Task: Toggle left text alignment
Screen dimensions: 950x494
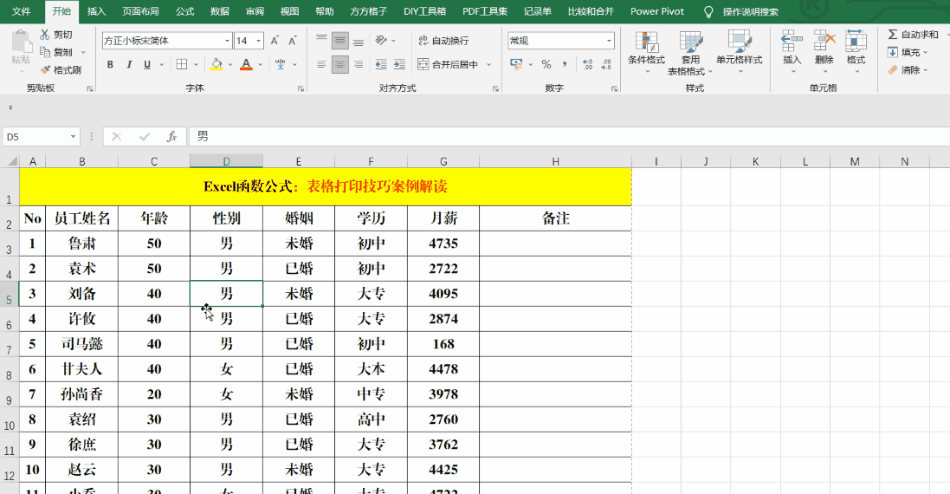Action: pyautogui.click(x=322, y=64)
